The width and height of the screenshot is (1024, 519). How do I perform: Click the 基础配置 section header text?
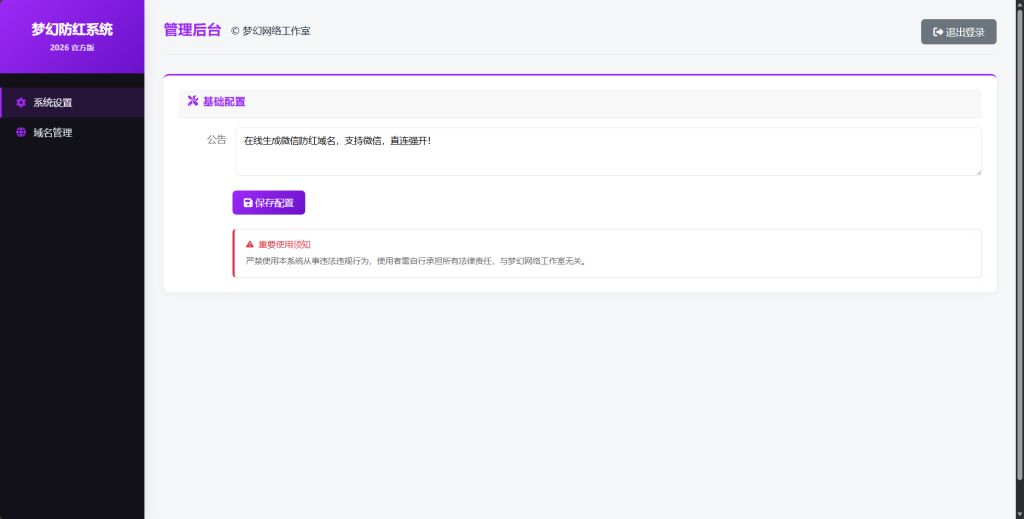(224, 101)
